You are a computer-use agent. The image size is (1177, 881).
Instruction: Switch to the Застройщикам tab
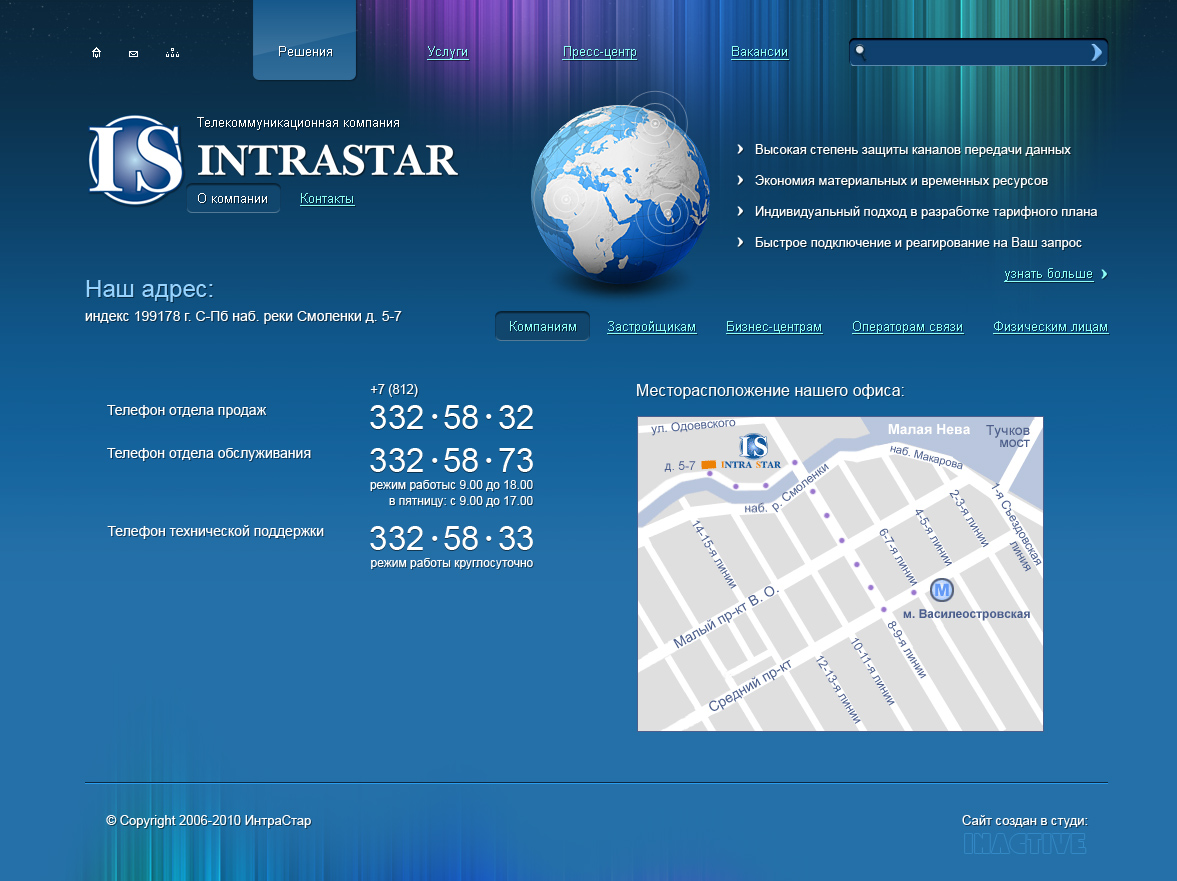651,326
